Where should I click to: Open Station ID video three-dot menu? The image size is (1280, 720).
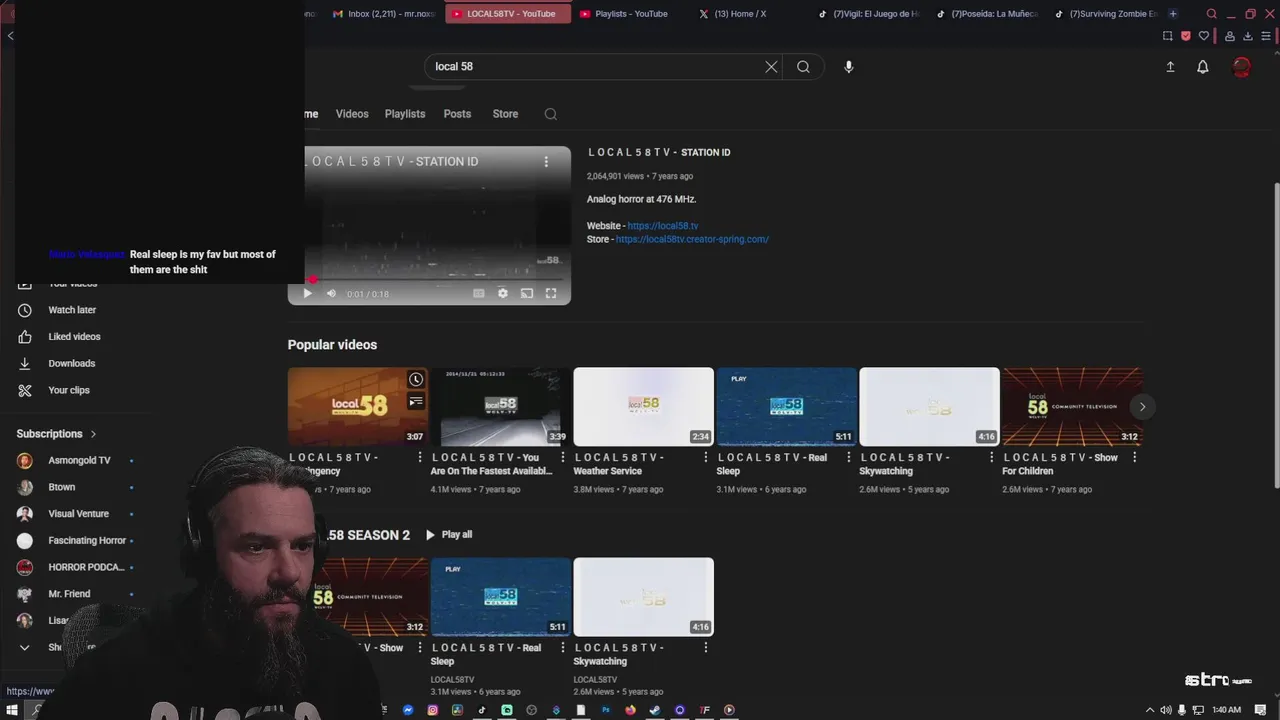click(546, 161)
